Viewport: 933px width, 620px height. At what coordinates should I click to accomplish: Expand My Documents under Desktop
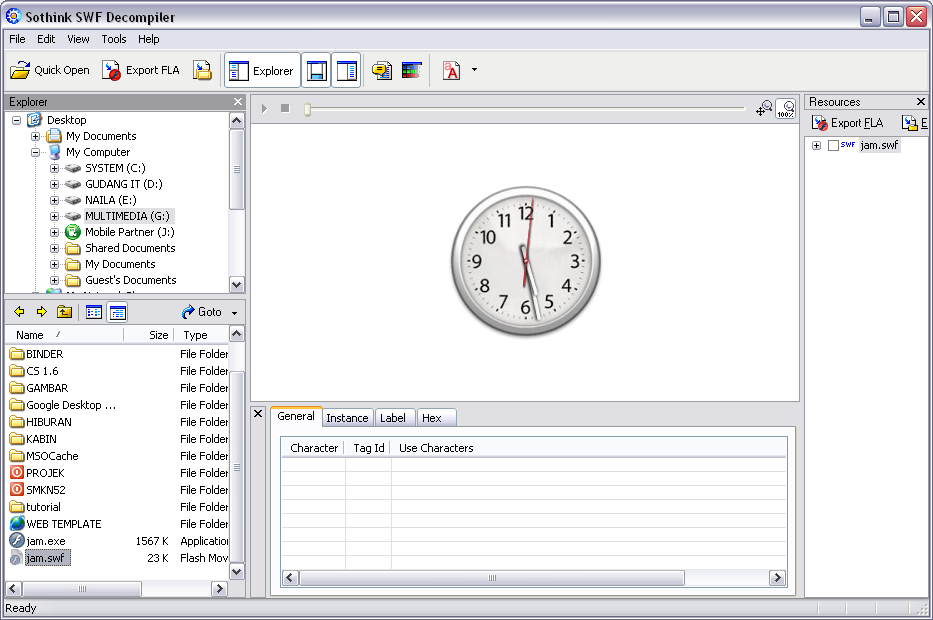click(x=36, y=136)
